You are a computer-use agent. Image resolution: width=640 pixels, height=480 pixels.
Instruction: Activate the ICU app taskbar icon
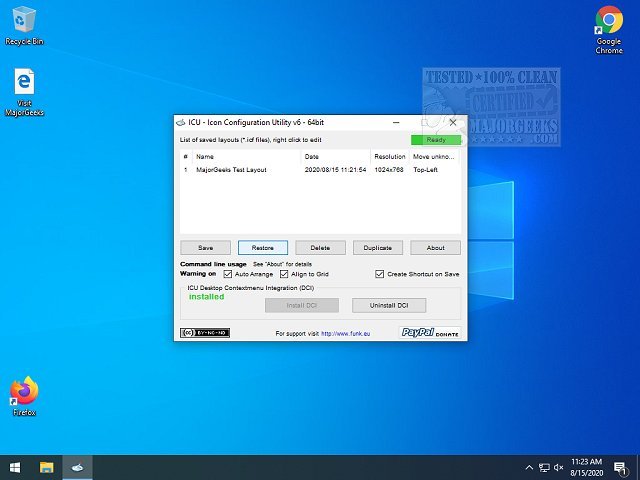78,467
